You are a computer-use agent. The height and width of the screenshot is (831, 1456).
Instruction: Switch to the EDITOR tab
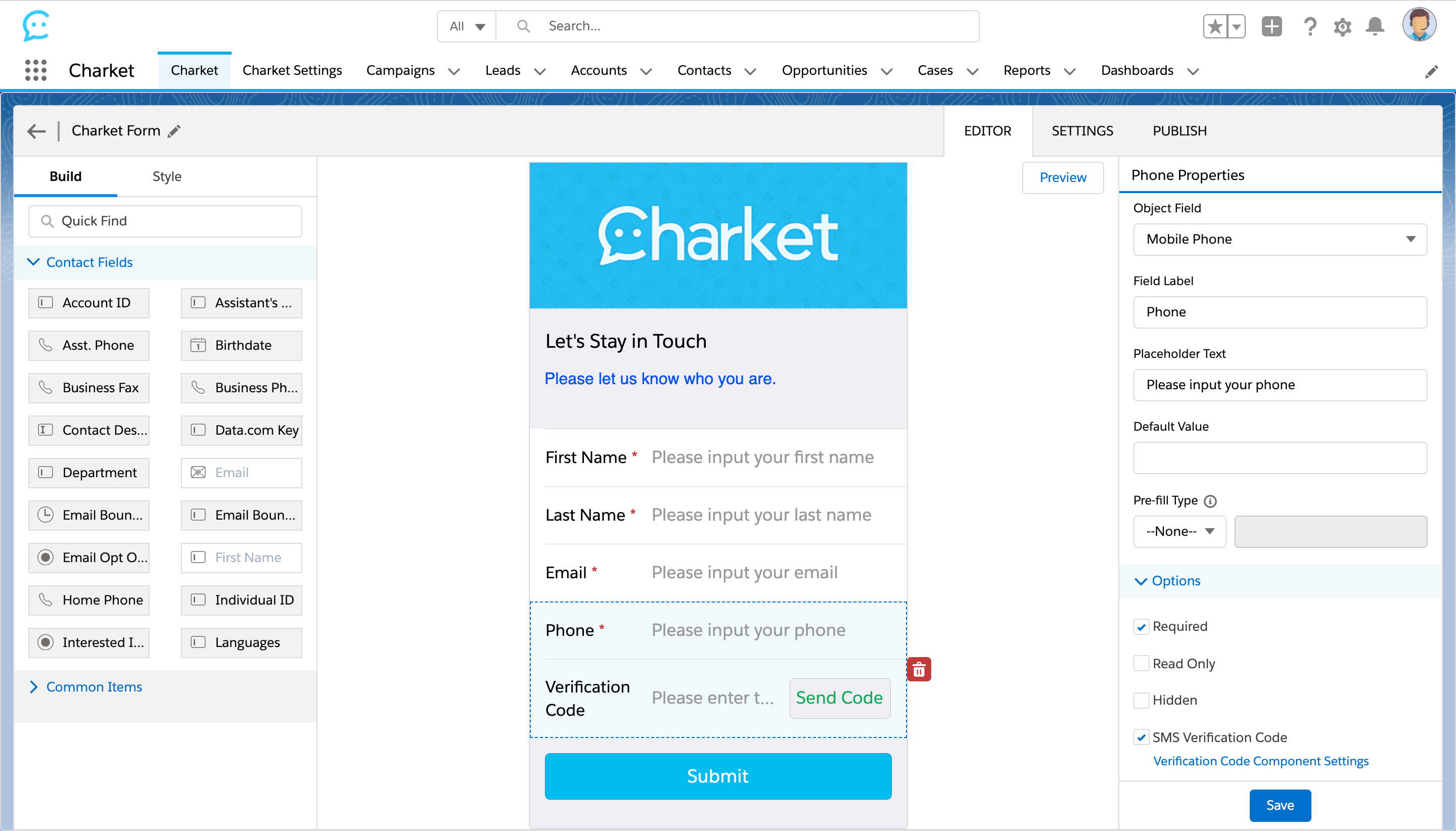987,131
